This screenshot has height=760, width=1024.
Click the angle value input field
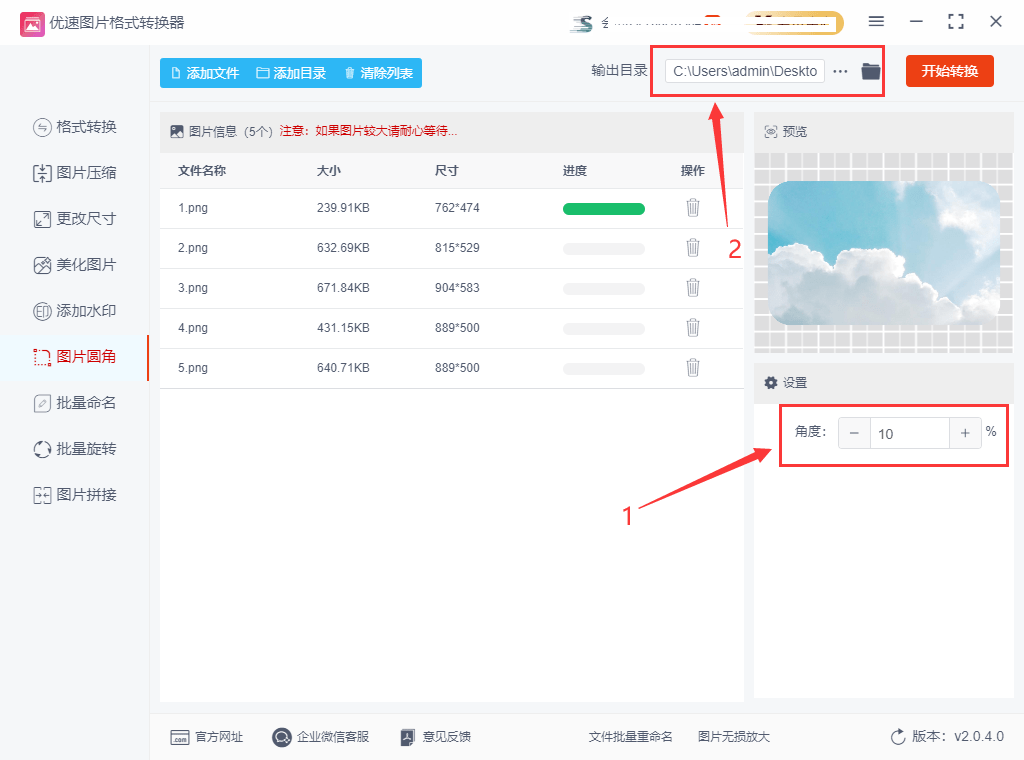coord(908,433)
